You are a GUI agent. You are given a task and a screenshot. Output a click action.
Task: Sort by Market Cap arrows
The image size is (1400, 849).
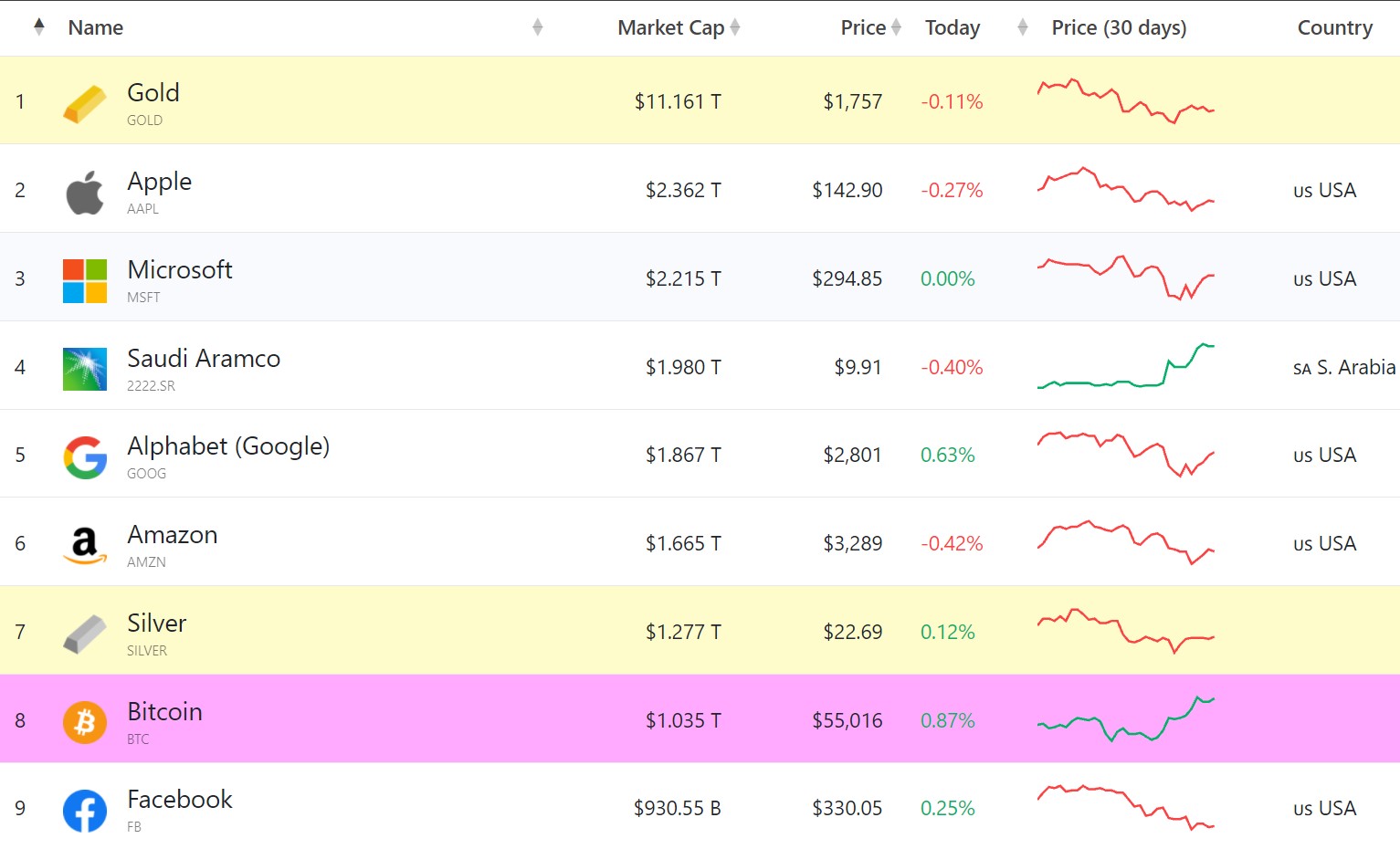tap(735, 27)
